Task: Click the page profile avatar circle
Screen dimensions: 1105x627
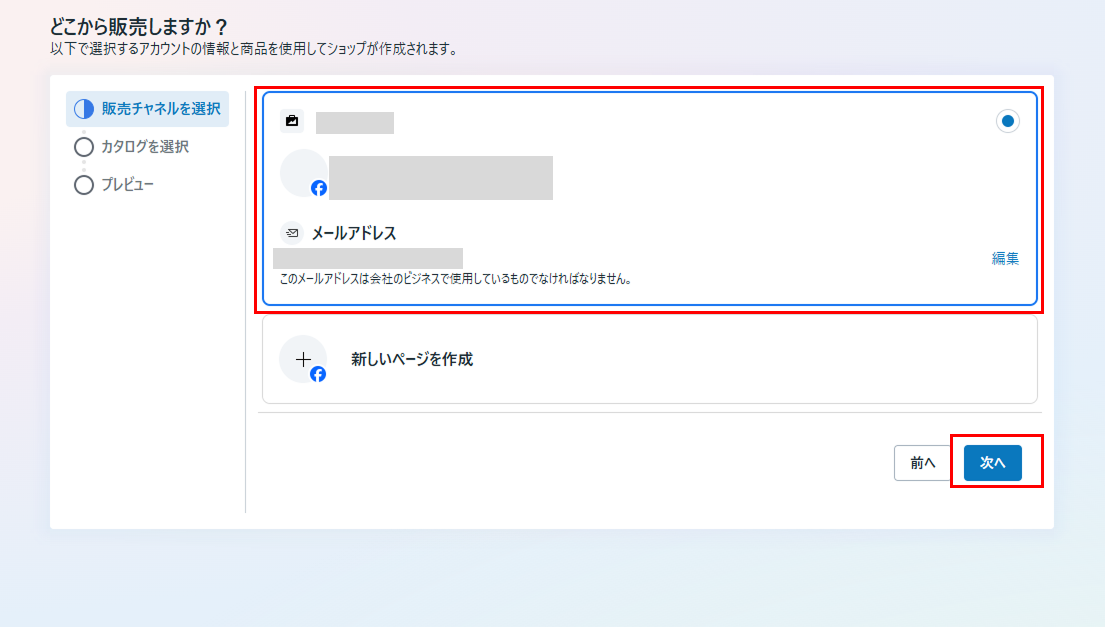Action: point(303,173)
